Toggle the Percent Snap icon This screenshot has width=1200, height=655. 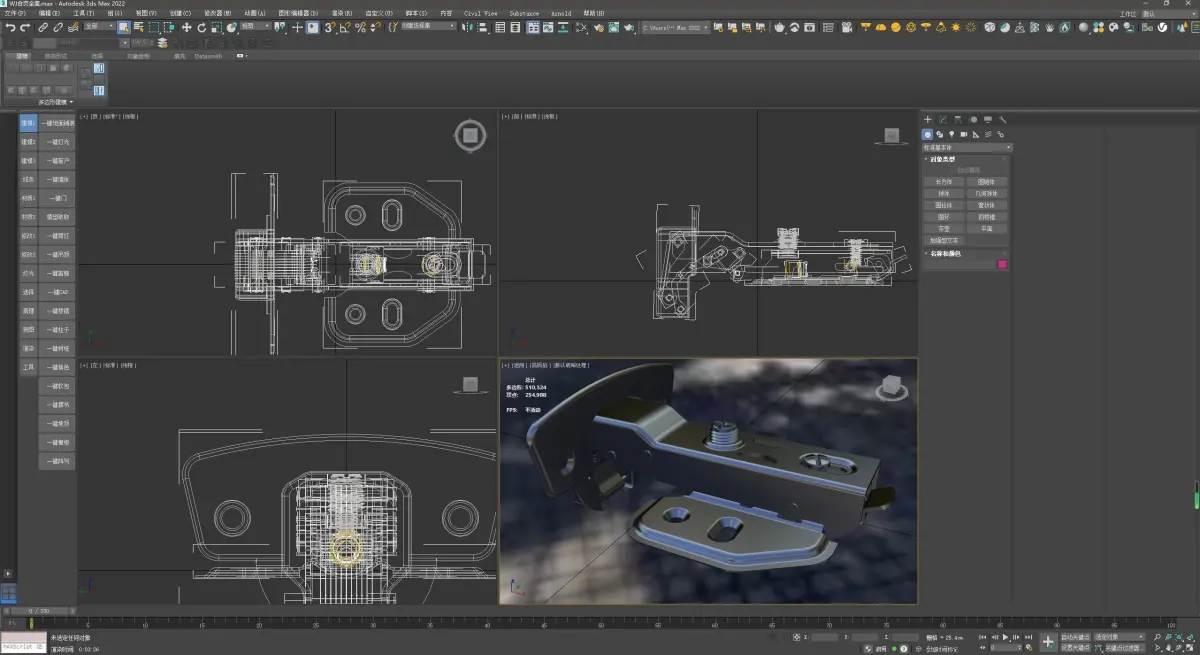pyautogui.click(x=360, y=28)
